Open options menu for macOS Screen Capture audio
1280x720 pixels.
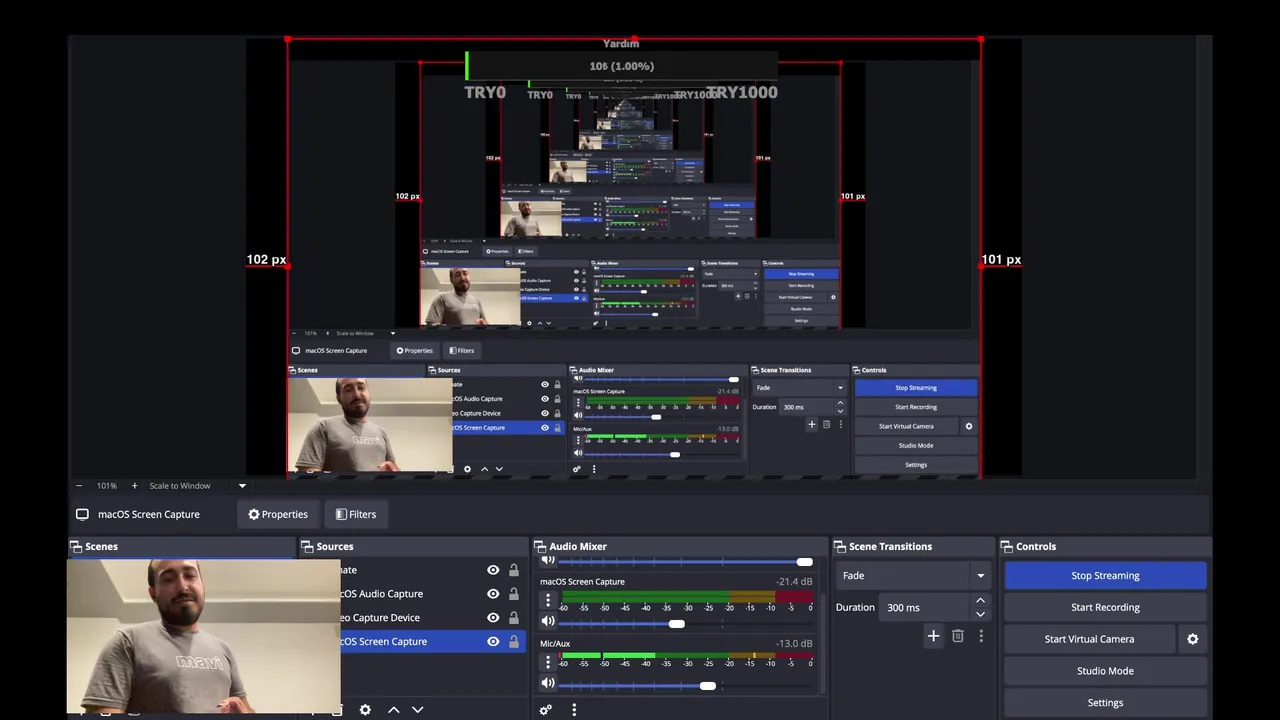[x=547, y=601]
